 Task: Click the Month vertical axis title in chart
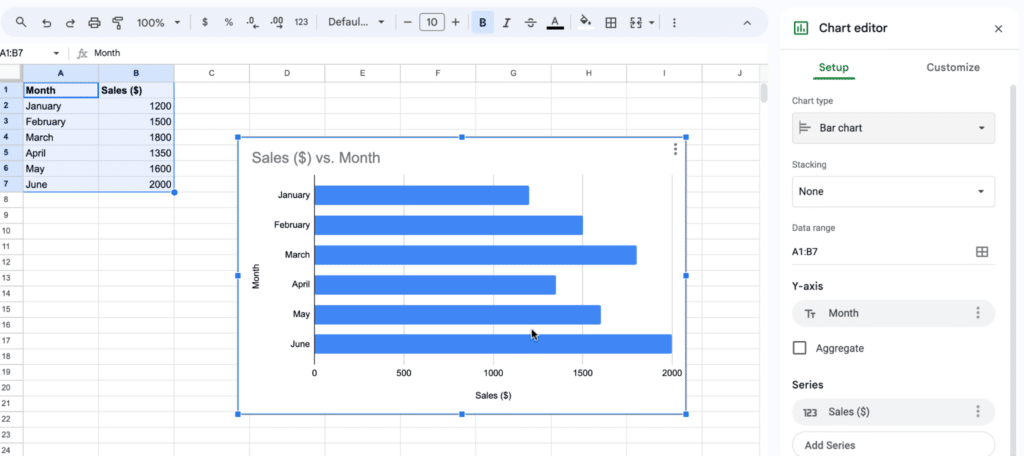coord(256,276)
